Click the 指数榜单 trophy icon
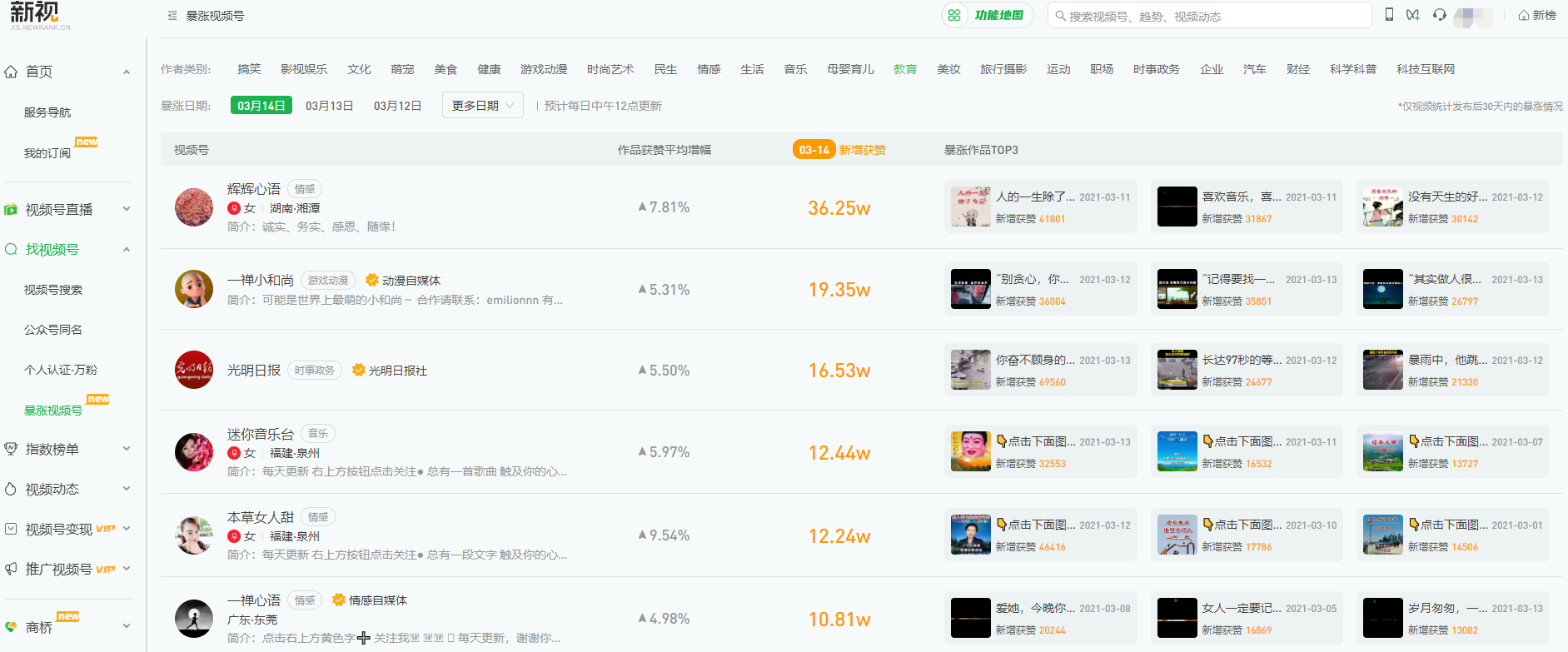1568x652 pixels. (x=11, y=449)
